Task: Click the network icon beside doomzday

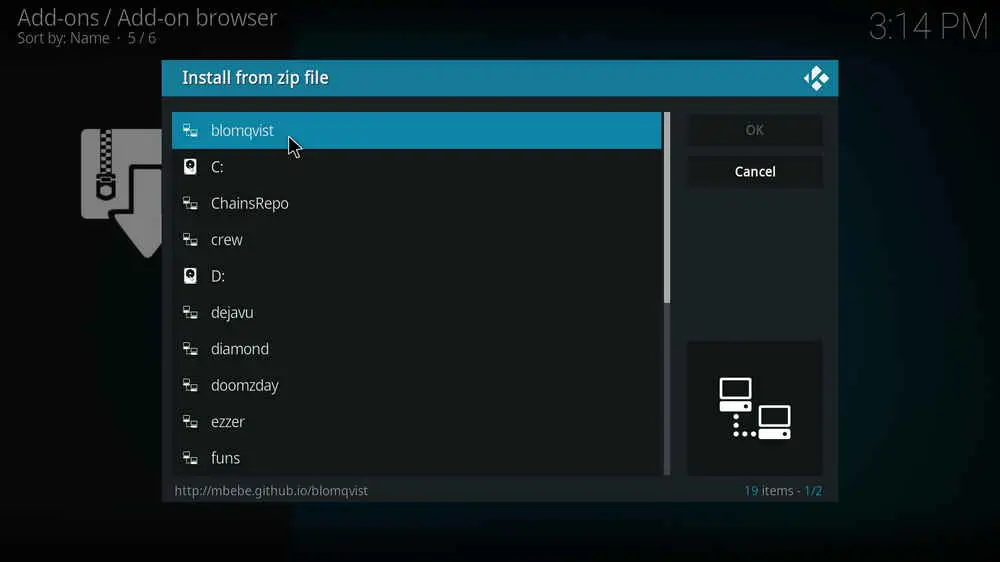Action: [190, 385]
